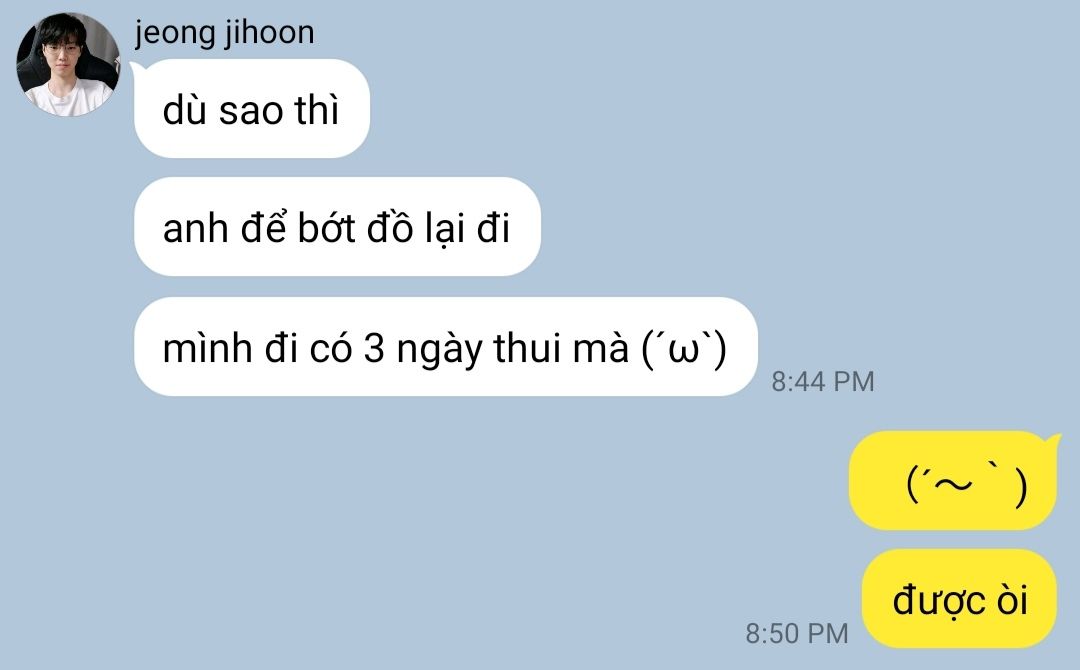
Task: Select the 'anh để bớt đồ lại đi' message
Action: (338, 227)
